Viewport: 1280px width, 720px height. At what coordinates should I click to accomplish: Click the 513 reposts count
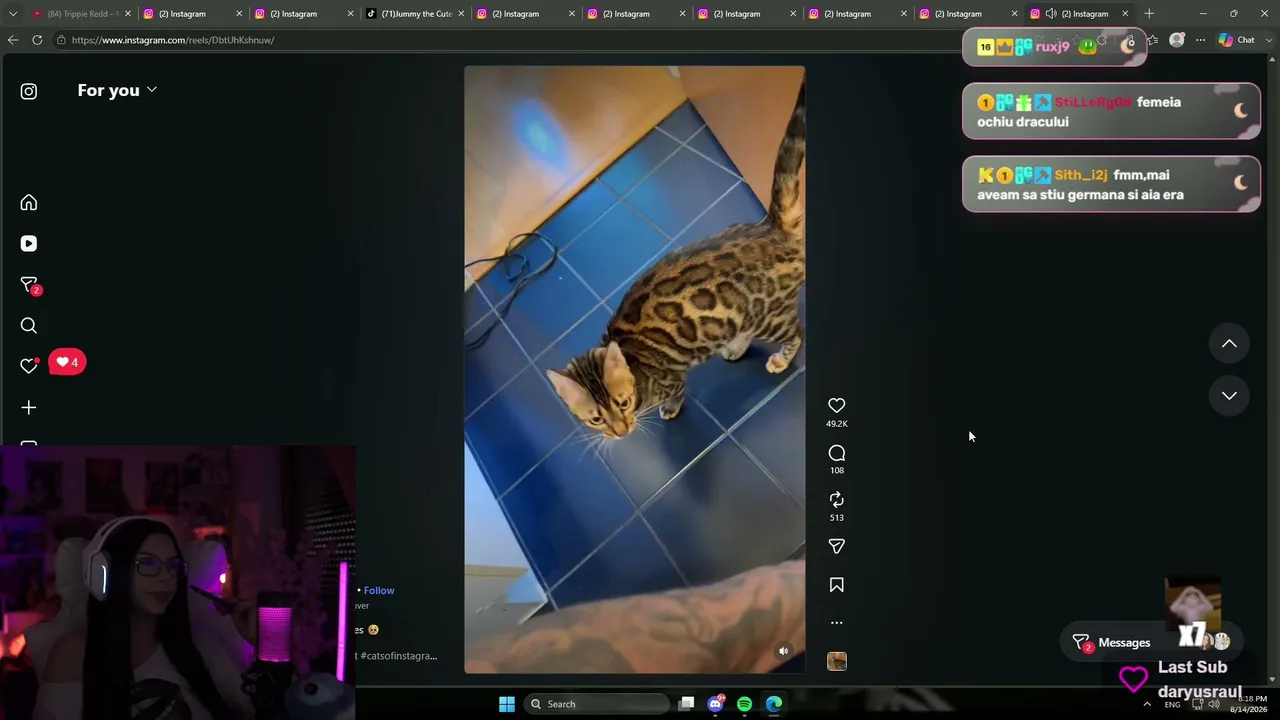837,517
